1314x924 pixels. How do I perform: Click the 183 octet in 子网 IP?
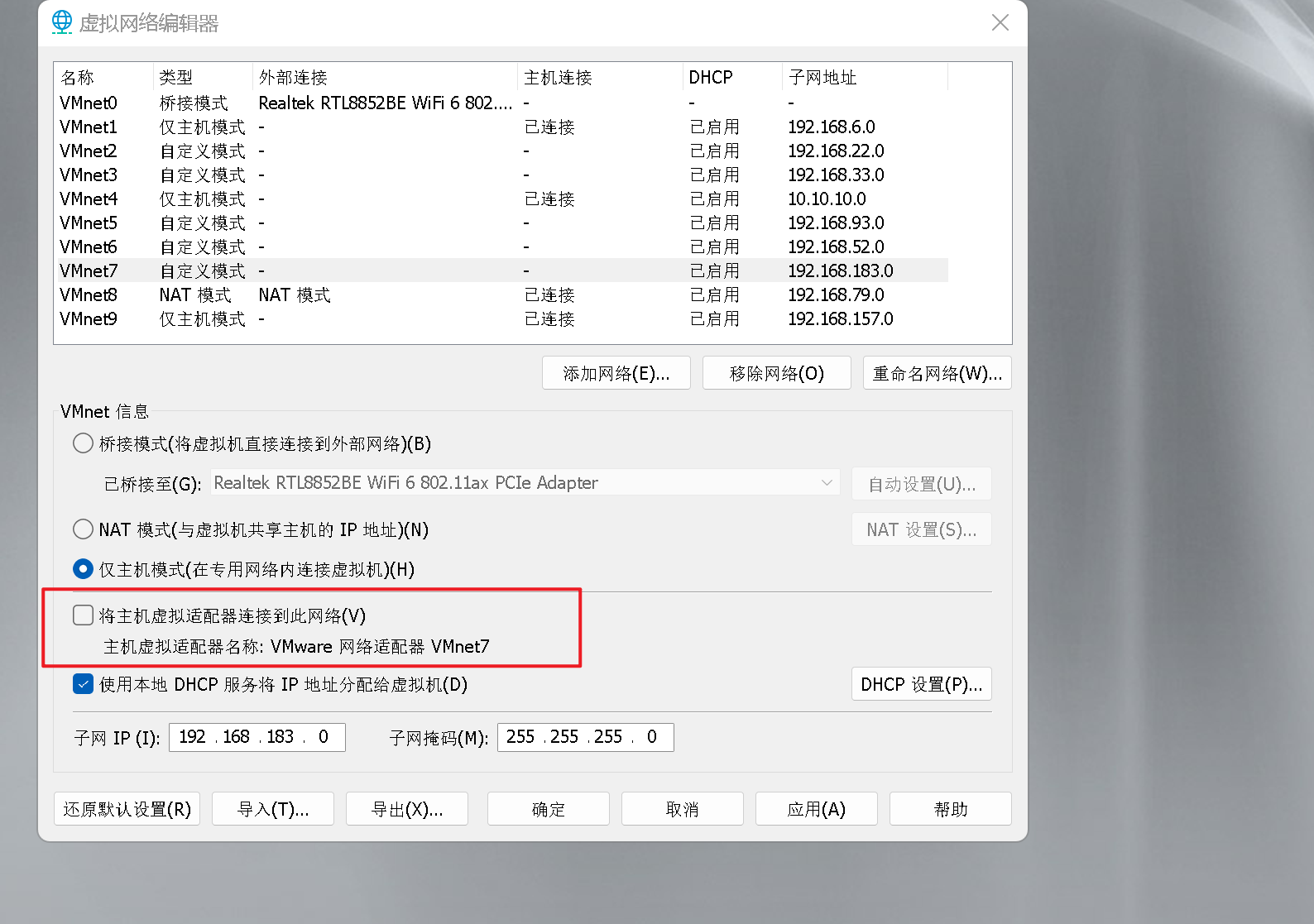[x=280, y=736]
